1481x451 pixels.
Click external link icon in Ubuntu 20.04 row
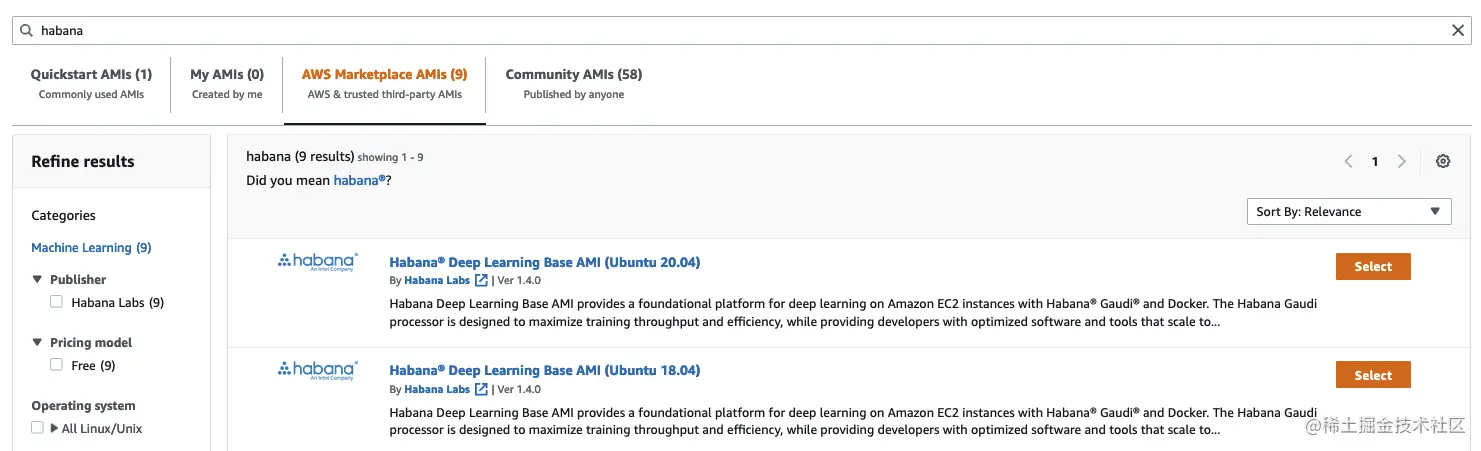481,281
